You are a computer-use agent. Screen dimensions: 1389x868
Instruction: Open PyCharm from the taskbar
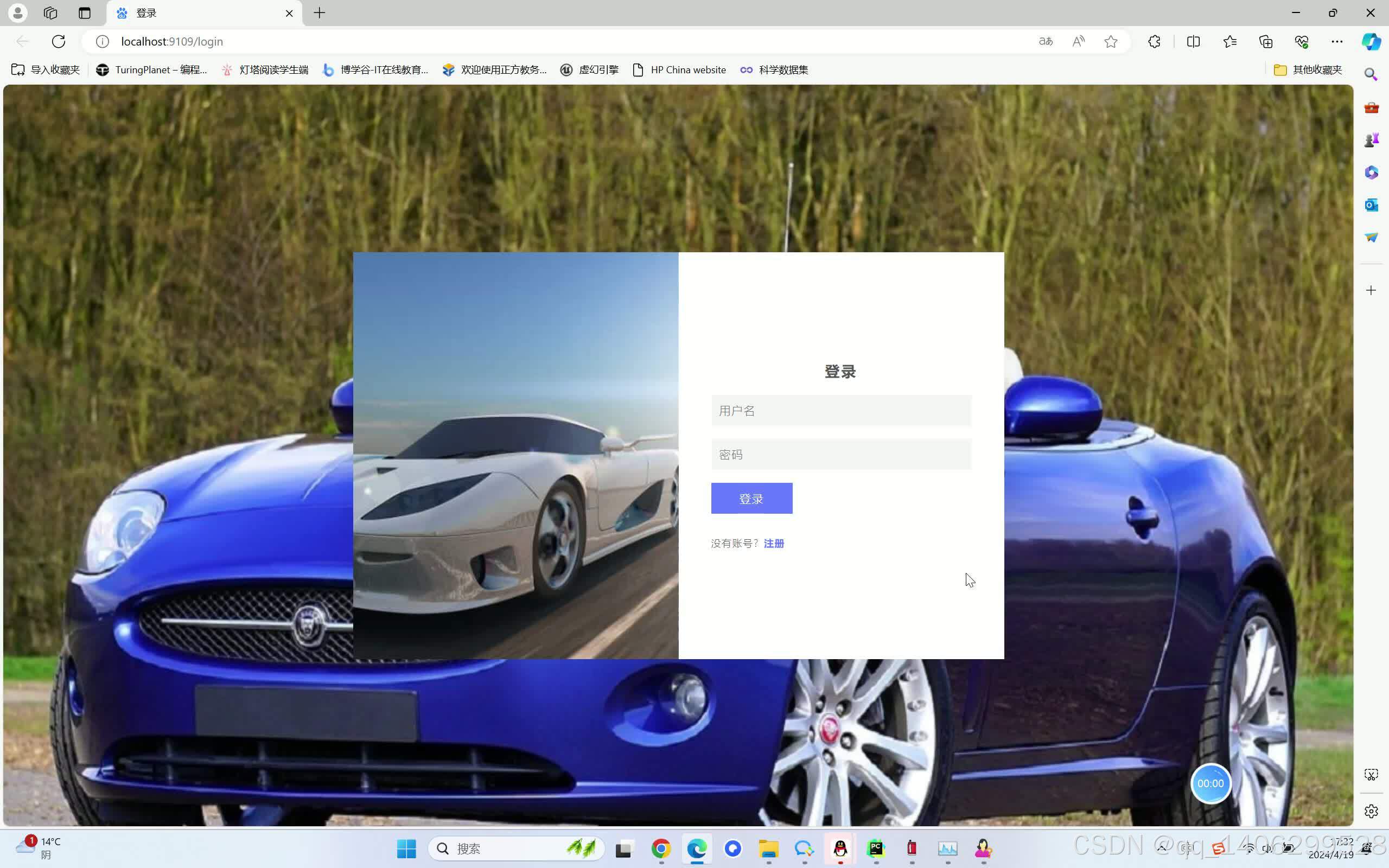click(x=876, y=848)
